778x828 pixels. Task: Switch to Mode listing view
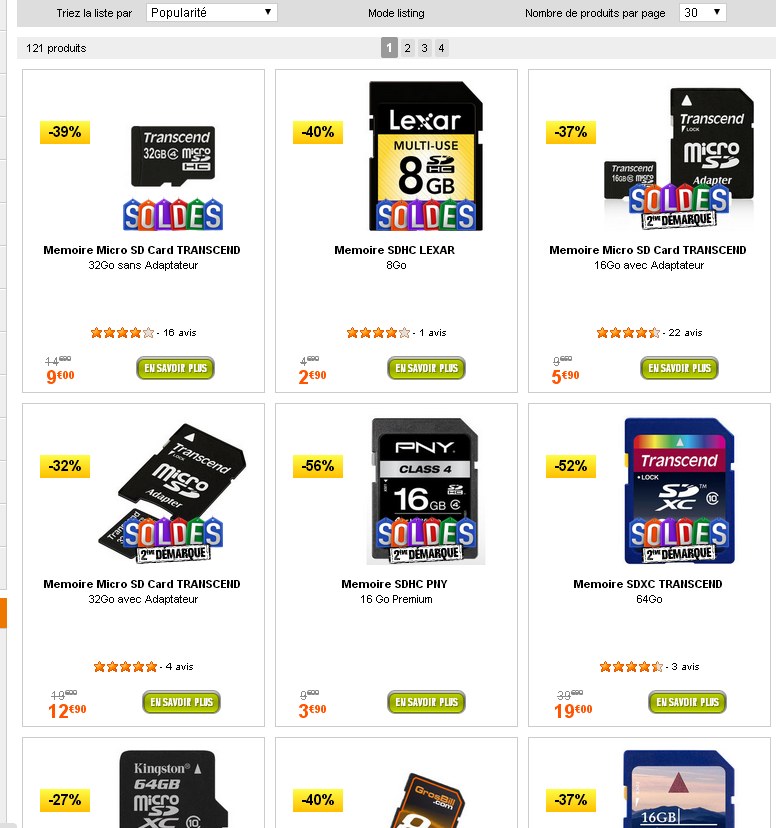coord(396,13)
